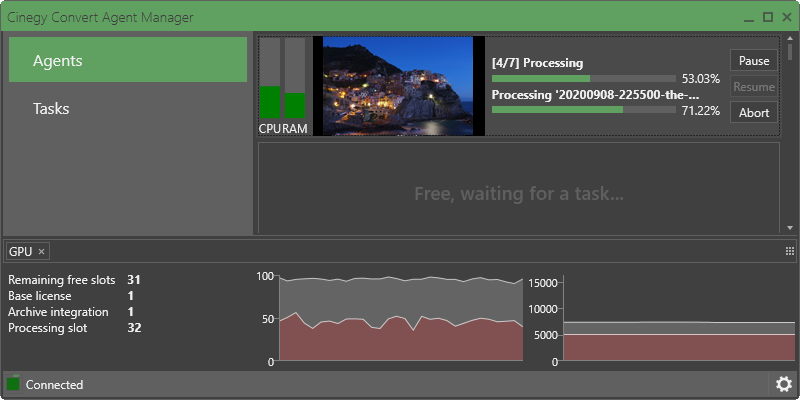
Task: Click the 'Cinegy Convert Agent Manager' title
Action: point(100,17)
